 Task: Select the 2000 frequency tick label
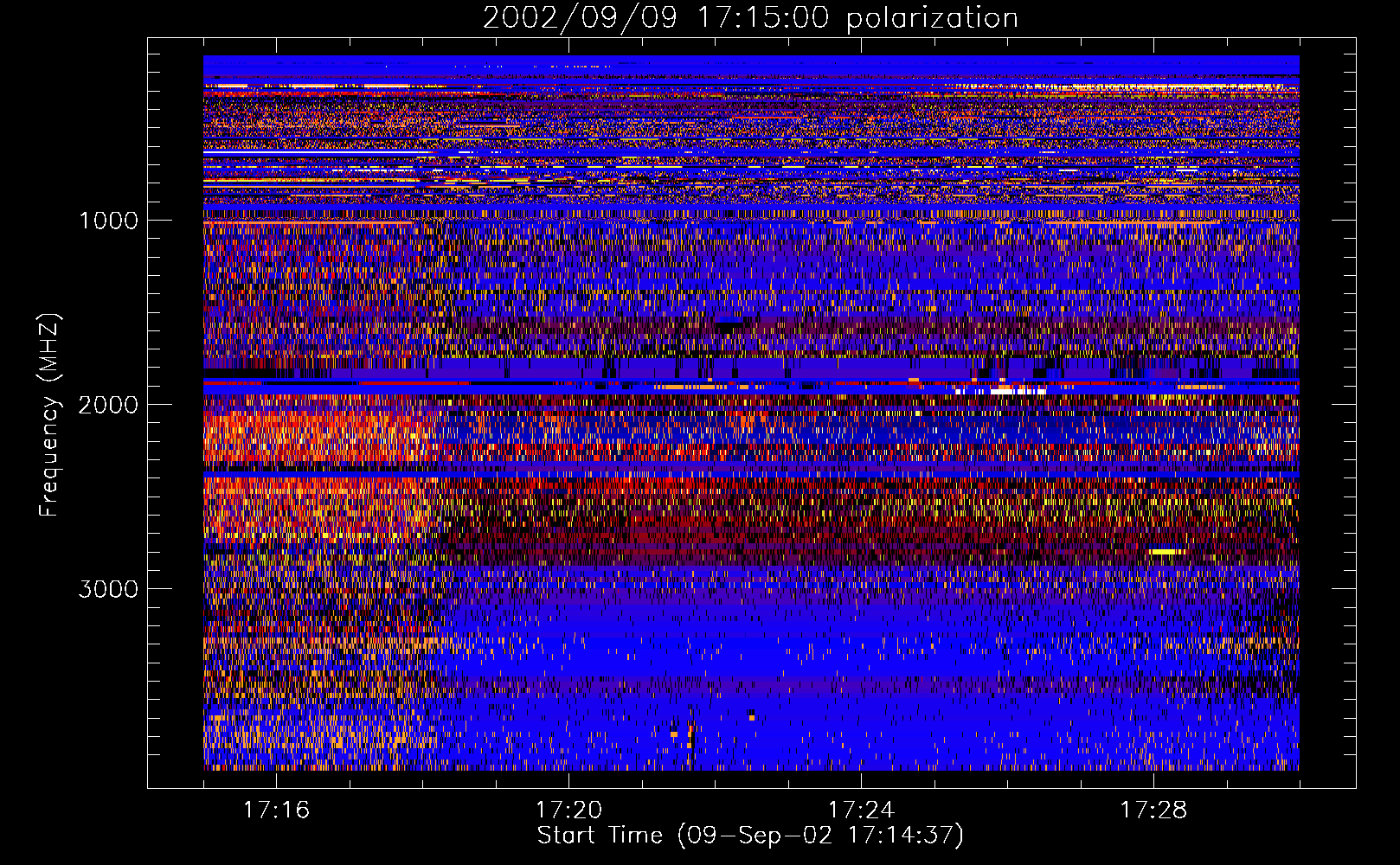[108, 405]
